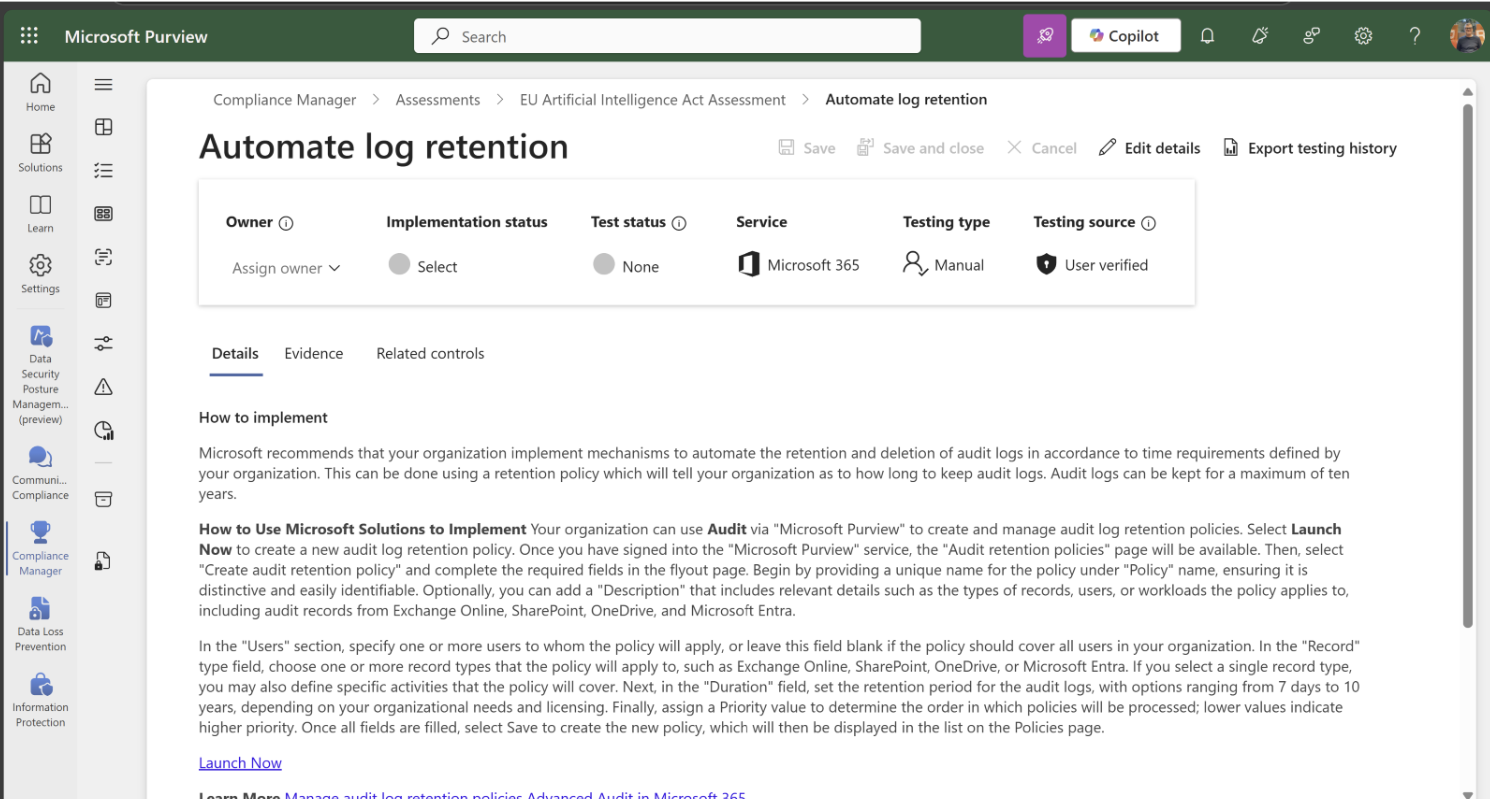Click Save and close
Viewport: 1490px width, 799px height.
point(920,148)
